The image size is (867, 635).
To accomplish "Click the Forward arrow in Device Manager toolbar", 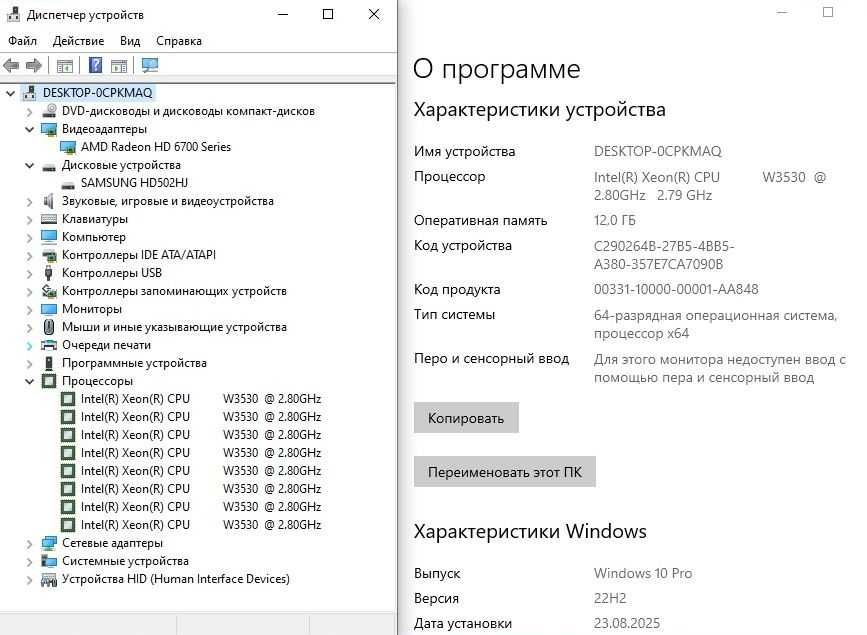I will tap(34, 66).
